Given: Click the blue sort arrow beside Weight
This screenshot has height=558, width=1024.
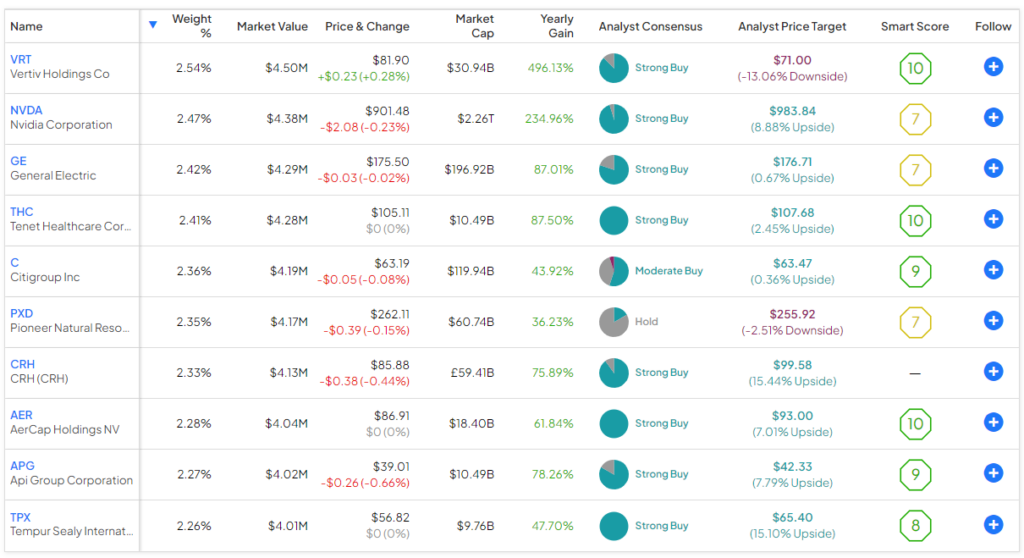Looking at the screenshot, I should 153,25.
